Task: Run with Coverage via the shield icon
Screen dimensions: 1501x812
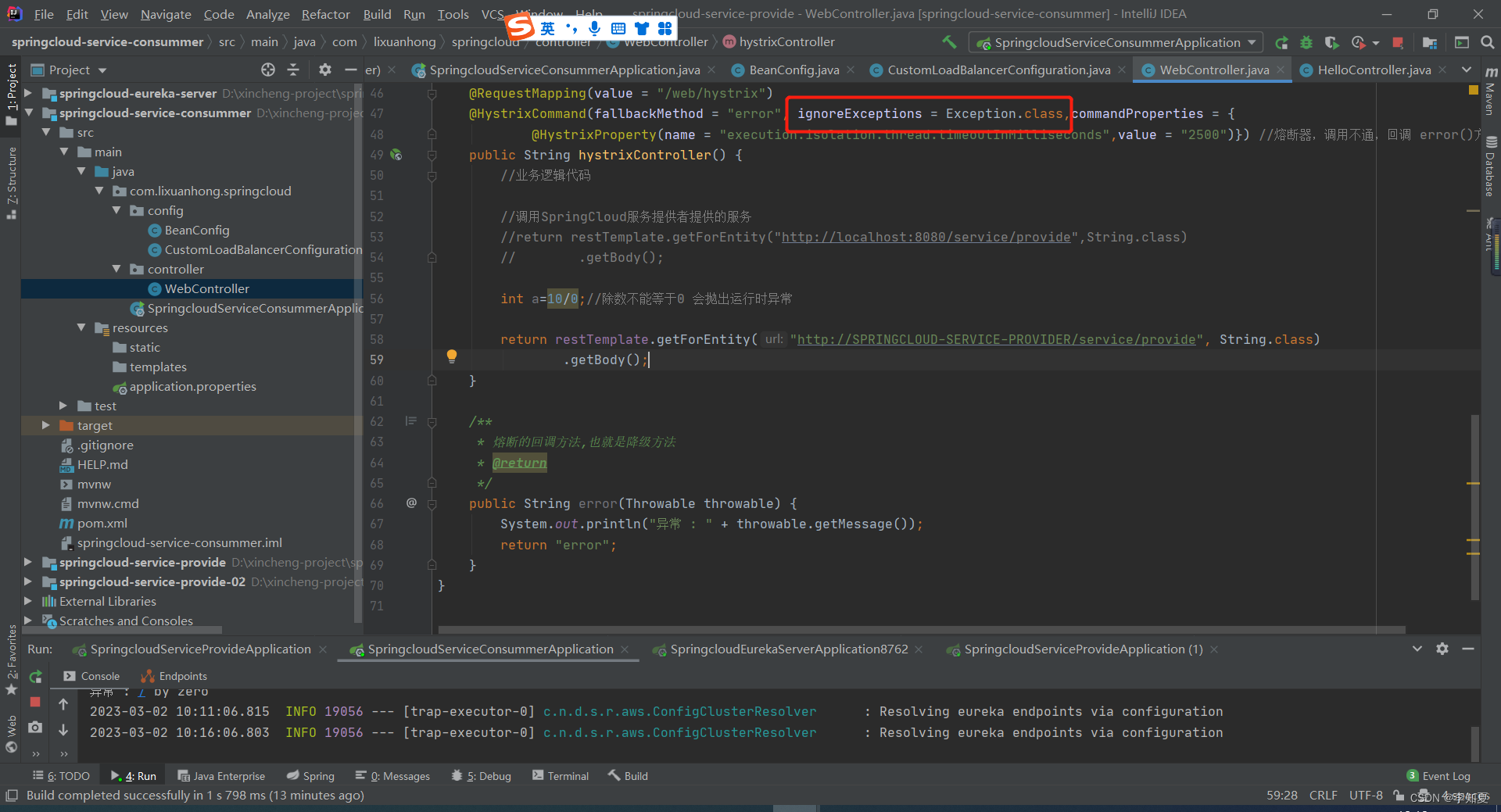Action: [1332, 42]
